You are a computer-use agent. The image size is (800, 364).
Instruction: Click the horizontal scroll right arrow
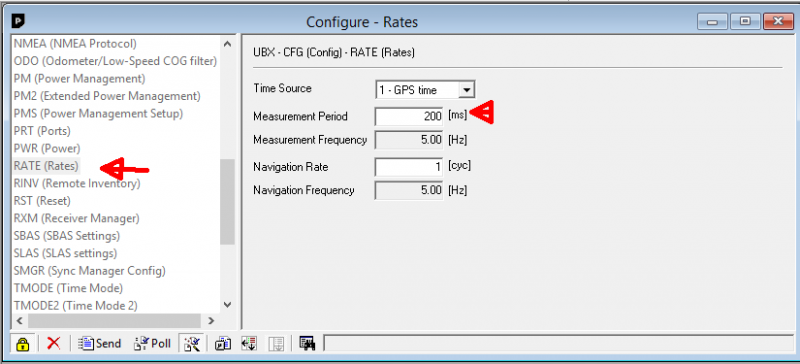pyautogui.click(x=211, y=321)
